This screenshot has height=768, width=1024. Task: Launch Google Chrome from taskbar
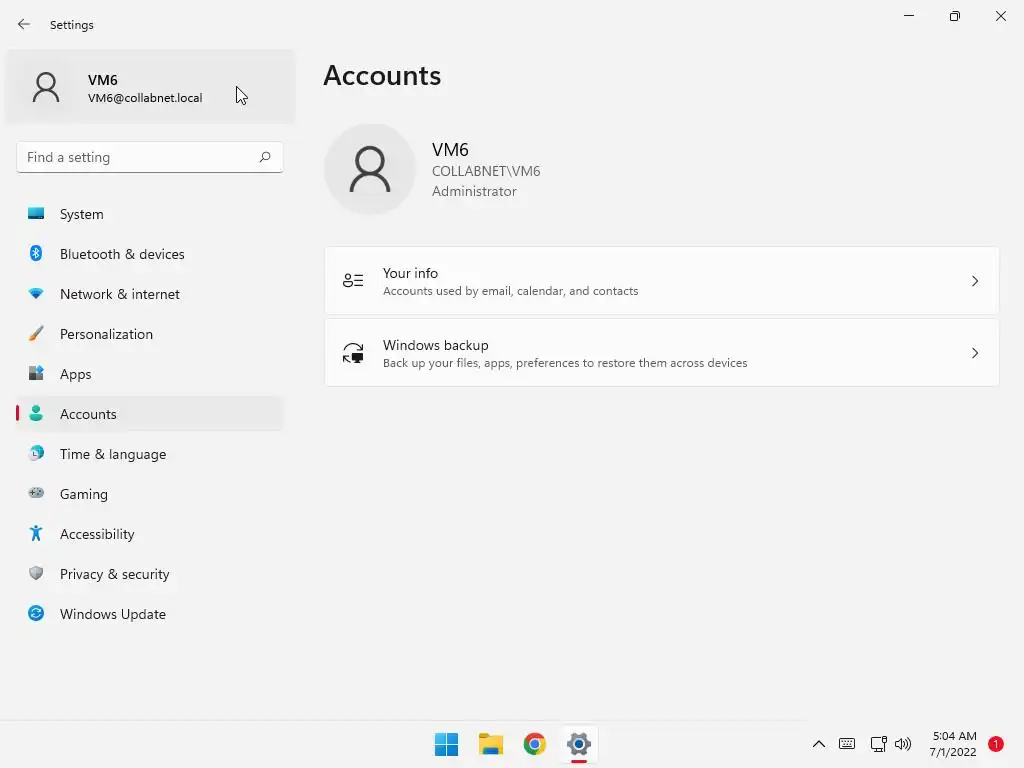(x=535, y=744)
